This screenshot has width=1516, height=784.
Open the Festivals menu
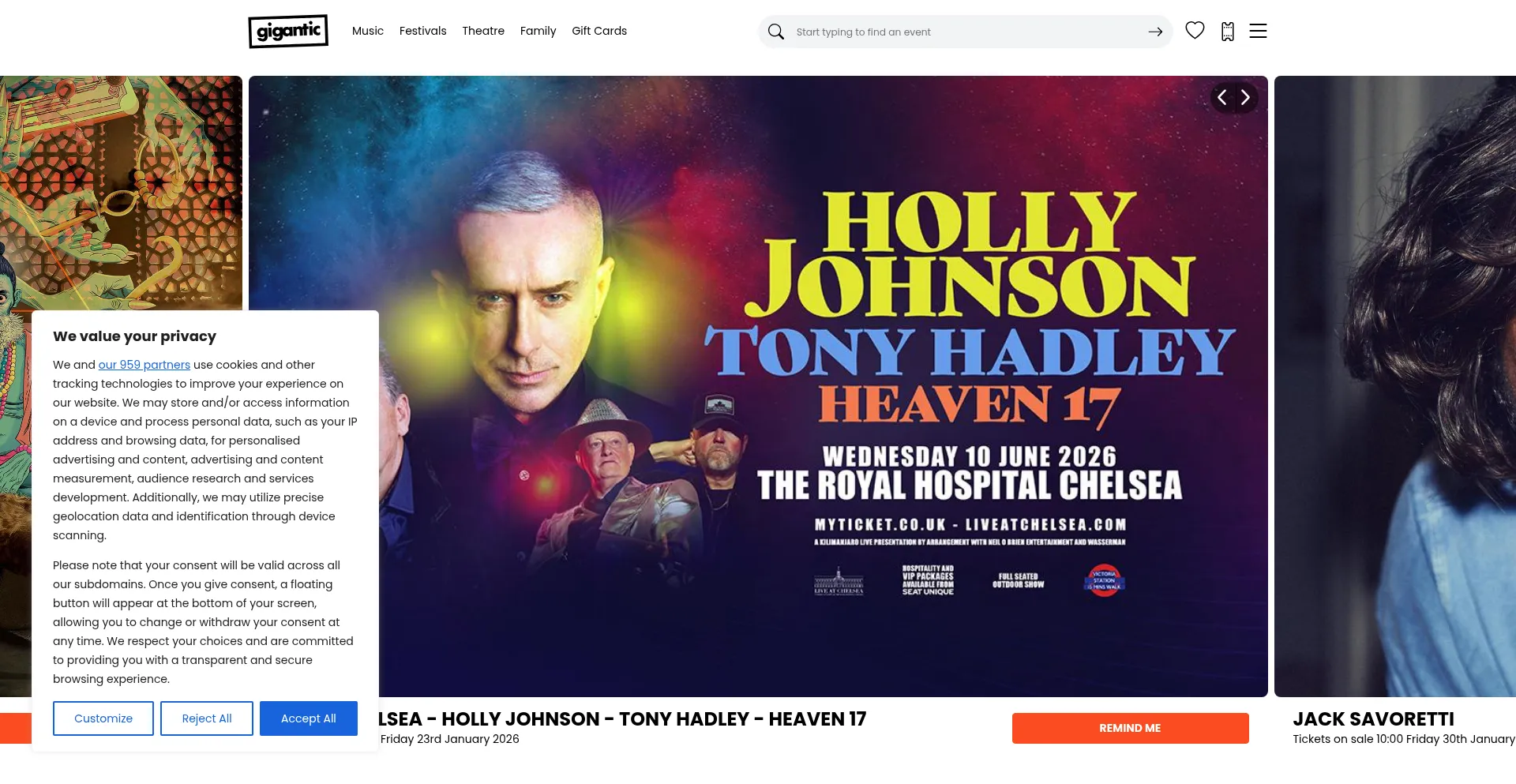(x=423, y=31)
